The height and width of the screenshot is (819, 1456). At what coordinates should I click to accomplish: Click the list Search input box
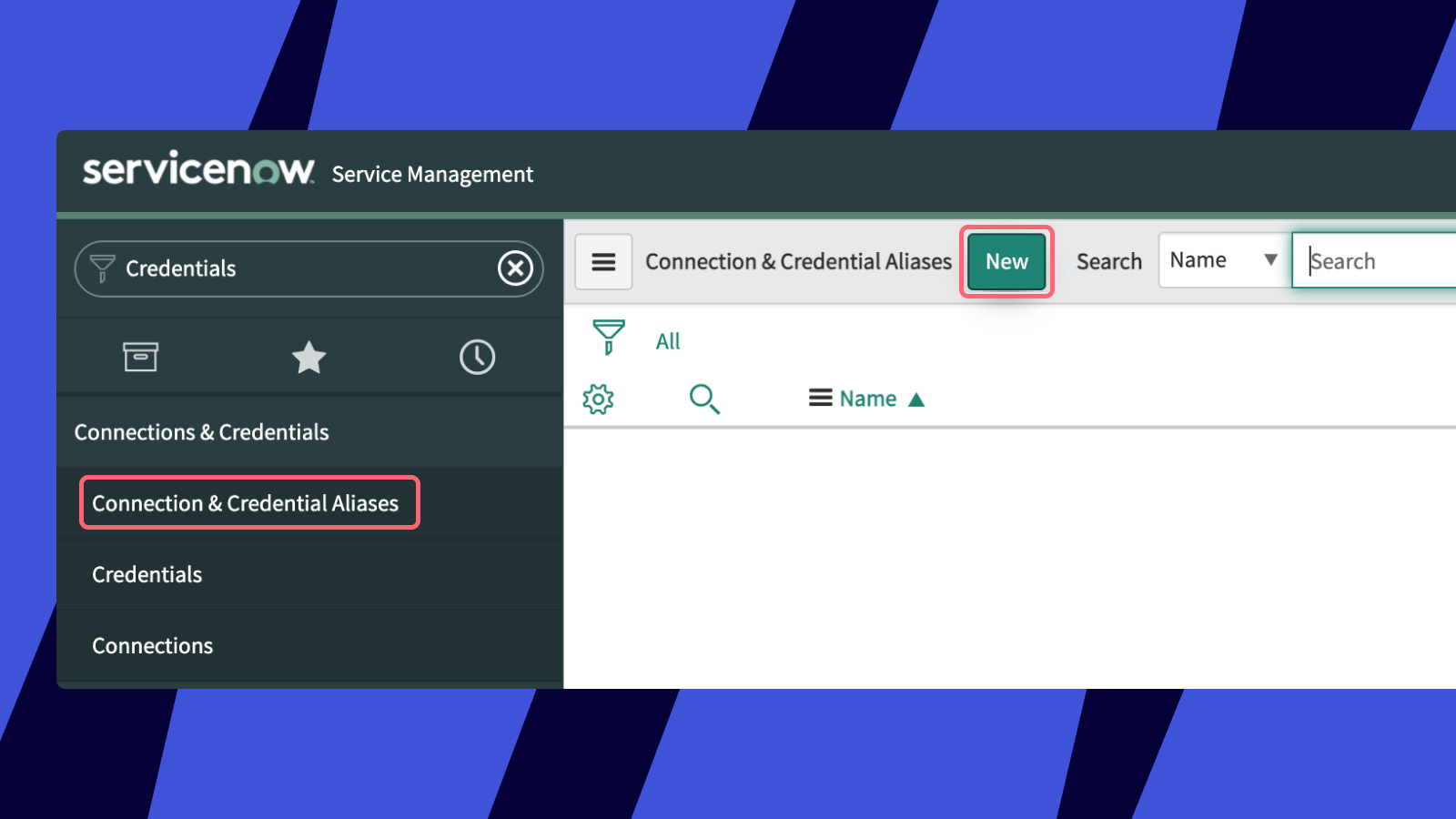pyautogui.click(x=1374, y=261)
